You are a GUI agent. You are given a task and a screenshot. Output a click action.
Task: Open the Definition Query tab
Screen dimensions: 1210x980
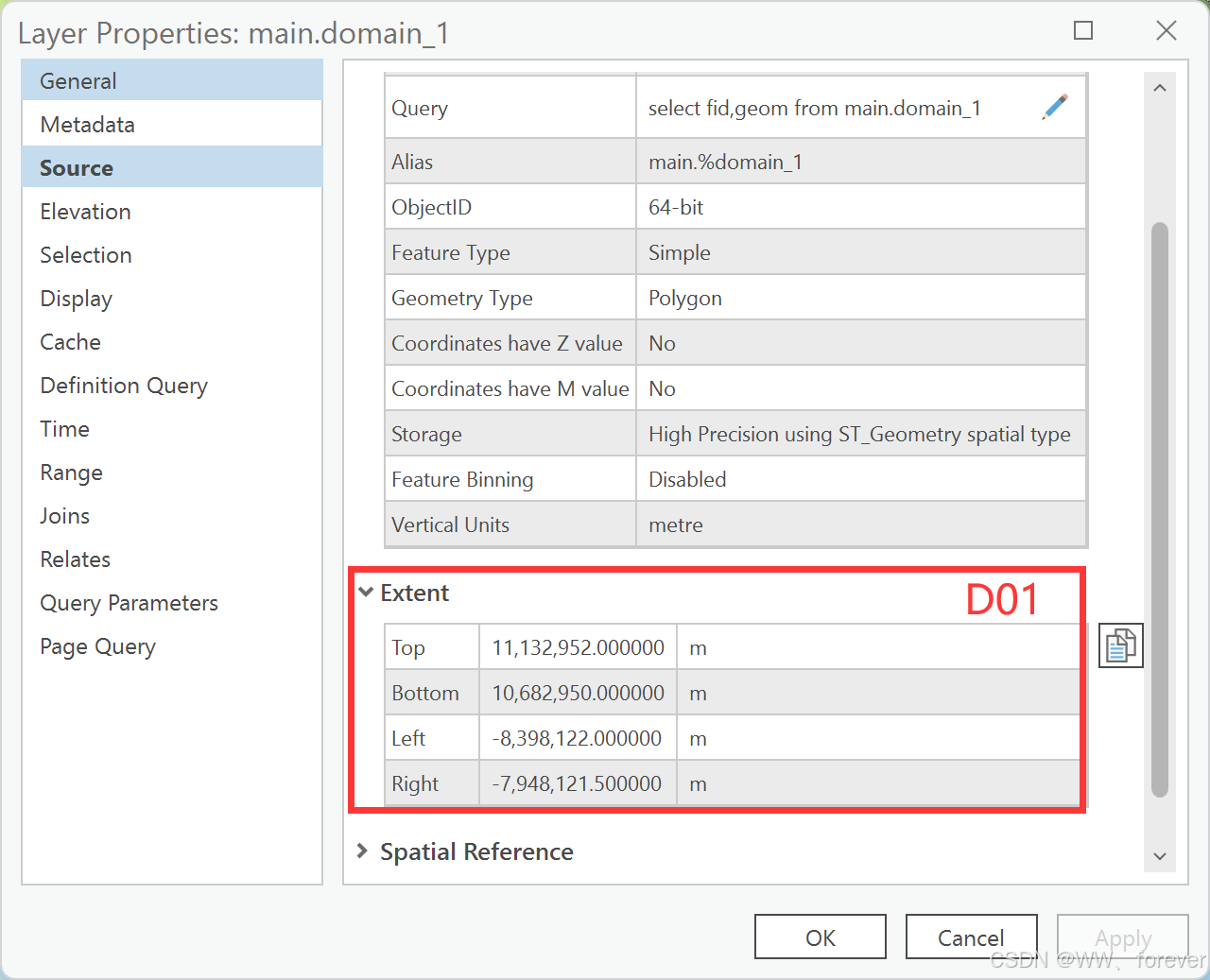tap(172, 385)
